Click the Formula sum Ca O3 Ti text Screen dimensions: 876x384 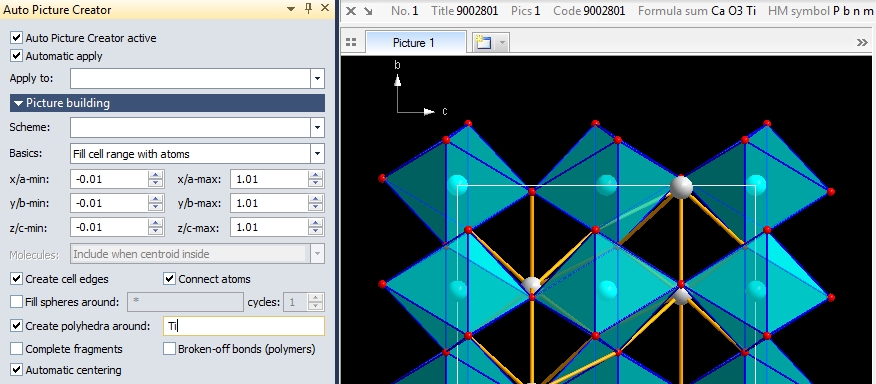[x=697, y=11]
